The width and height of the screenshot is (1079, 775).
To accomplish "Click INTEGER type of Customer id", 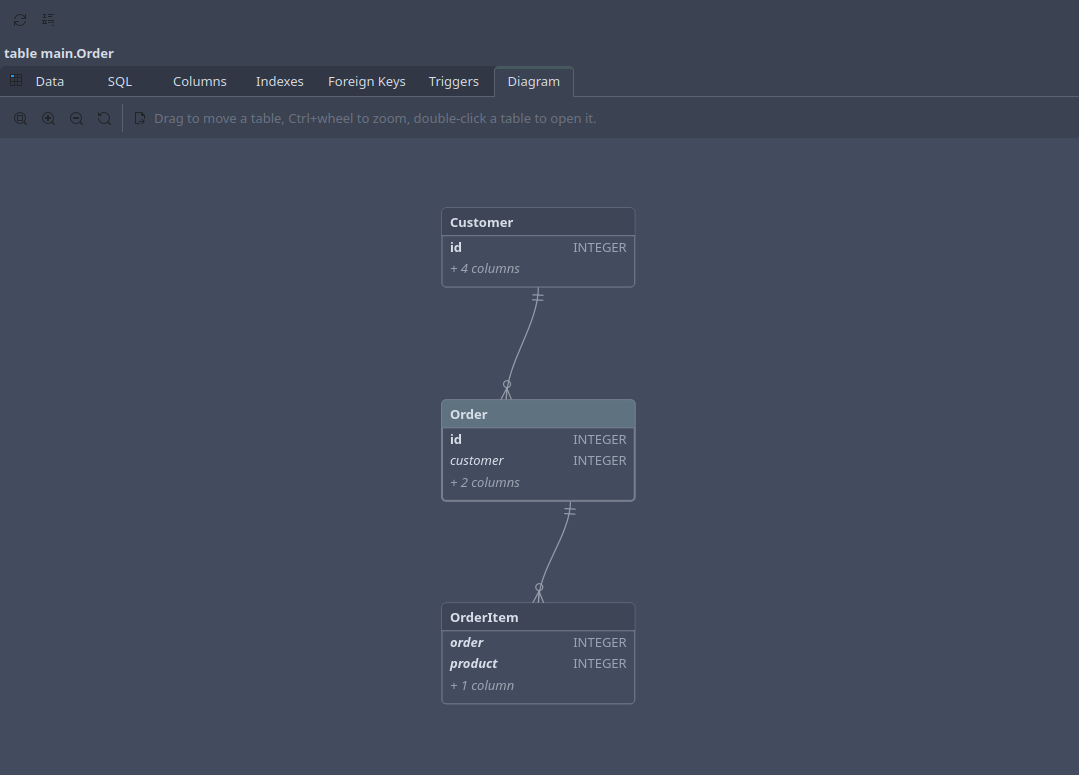I will point(600,247).
